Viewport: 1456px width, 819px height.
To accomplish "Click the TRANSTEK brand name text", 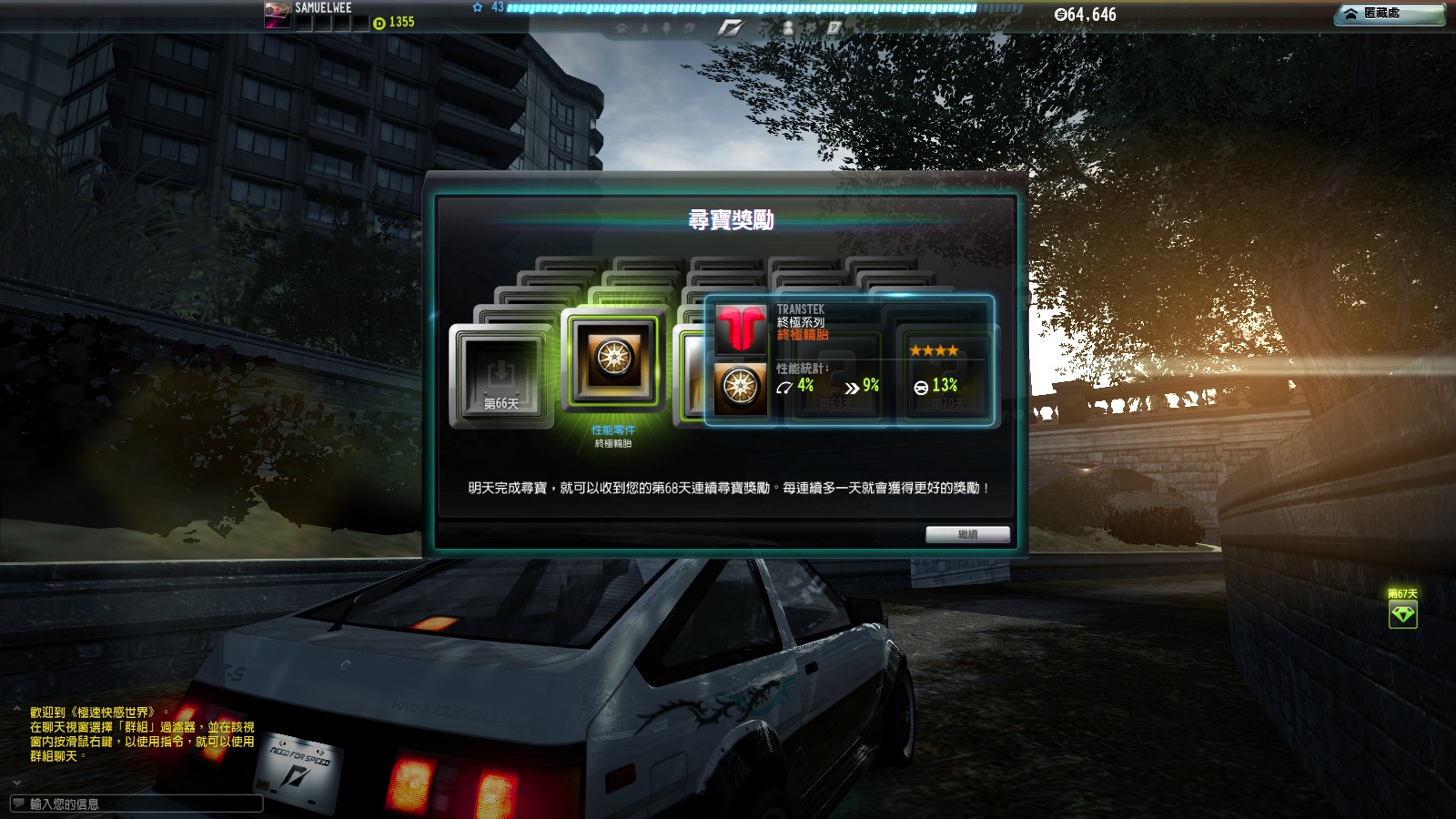I will [801, 309].
